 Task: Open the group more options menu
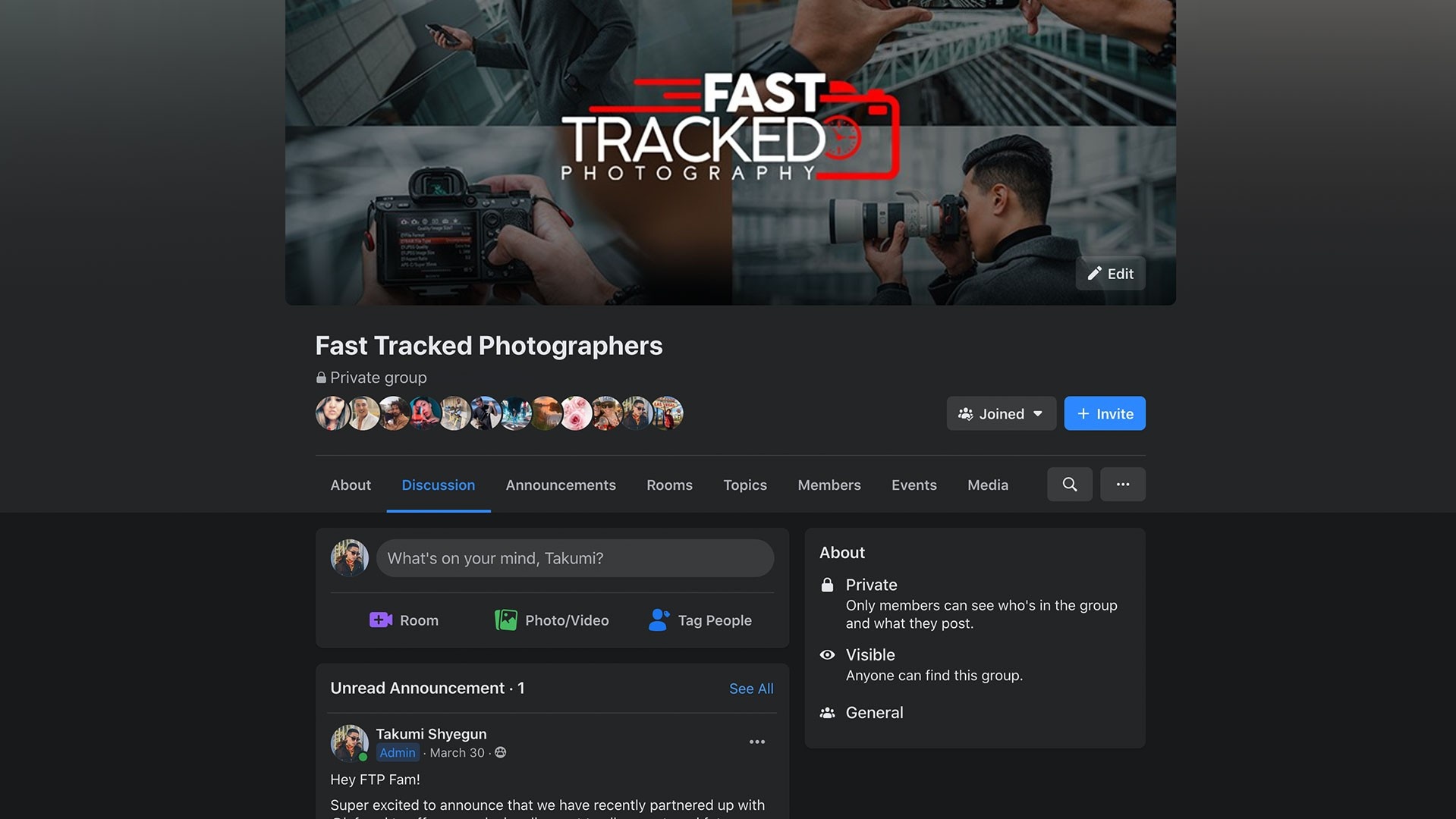(1123, 484)
